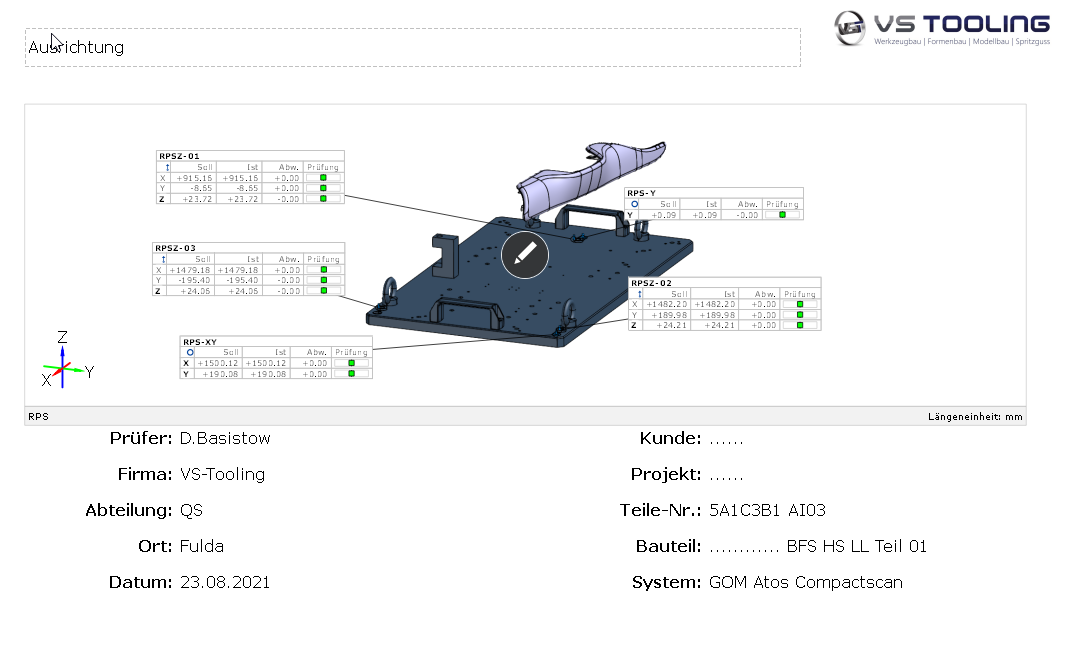Click the arrow icon in the RPSZ-01 table header

tap(161, 167)
